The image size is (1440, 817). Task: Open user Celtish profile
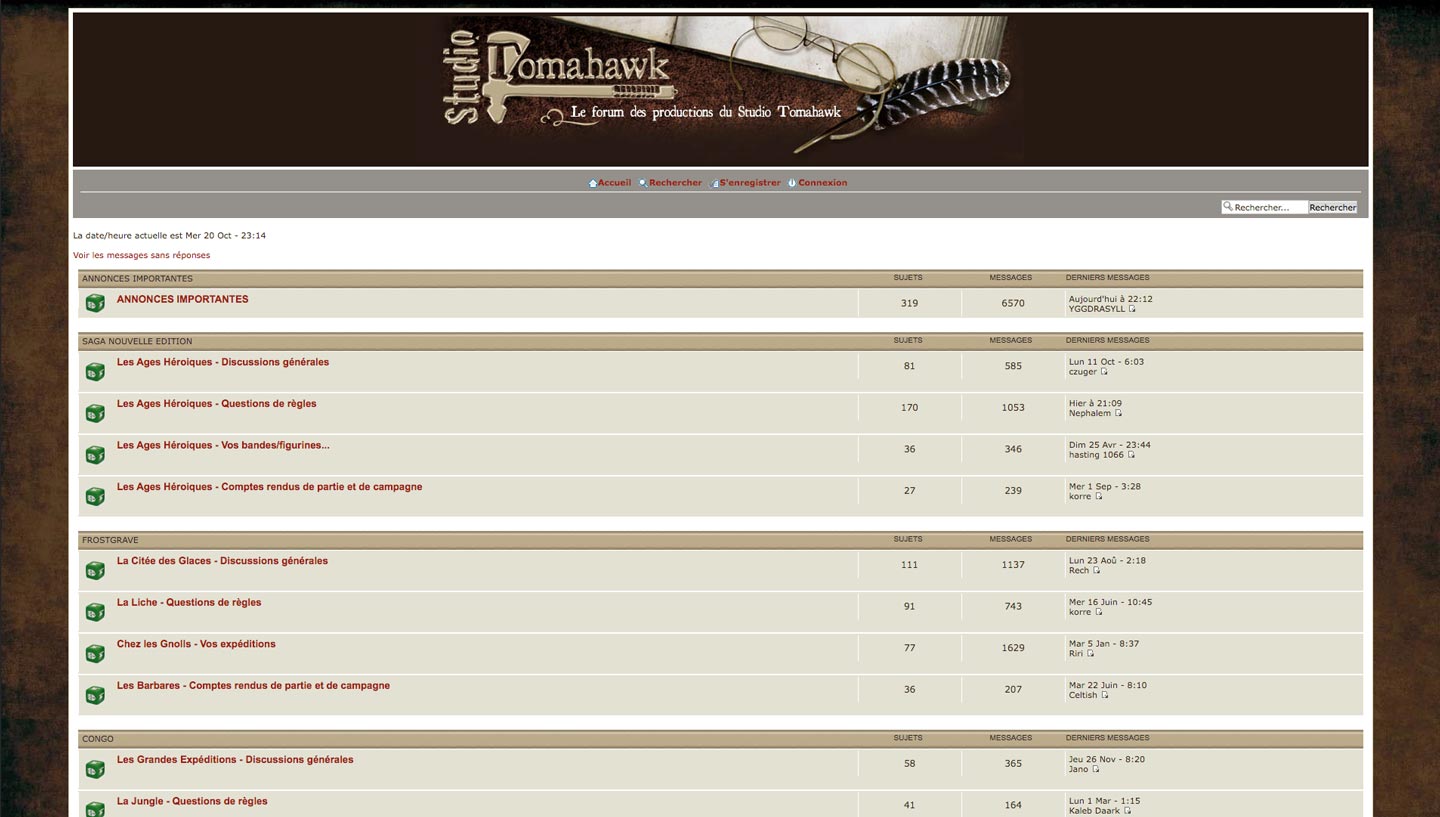[1083, 696]
